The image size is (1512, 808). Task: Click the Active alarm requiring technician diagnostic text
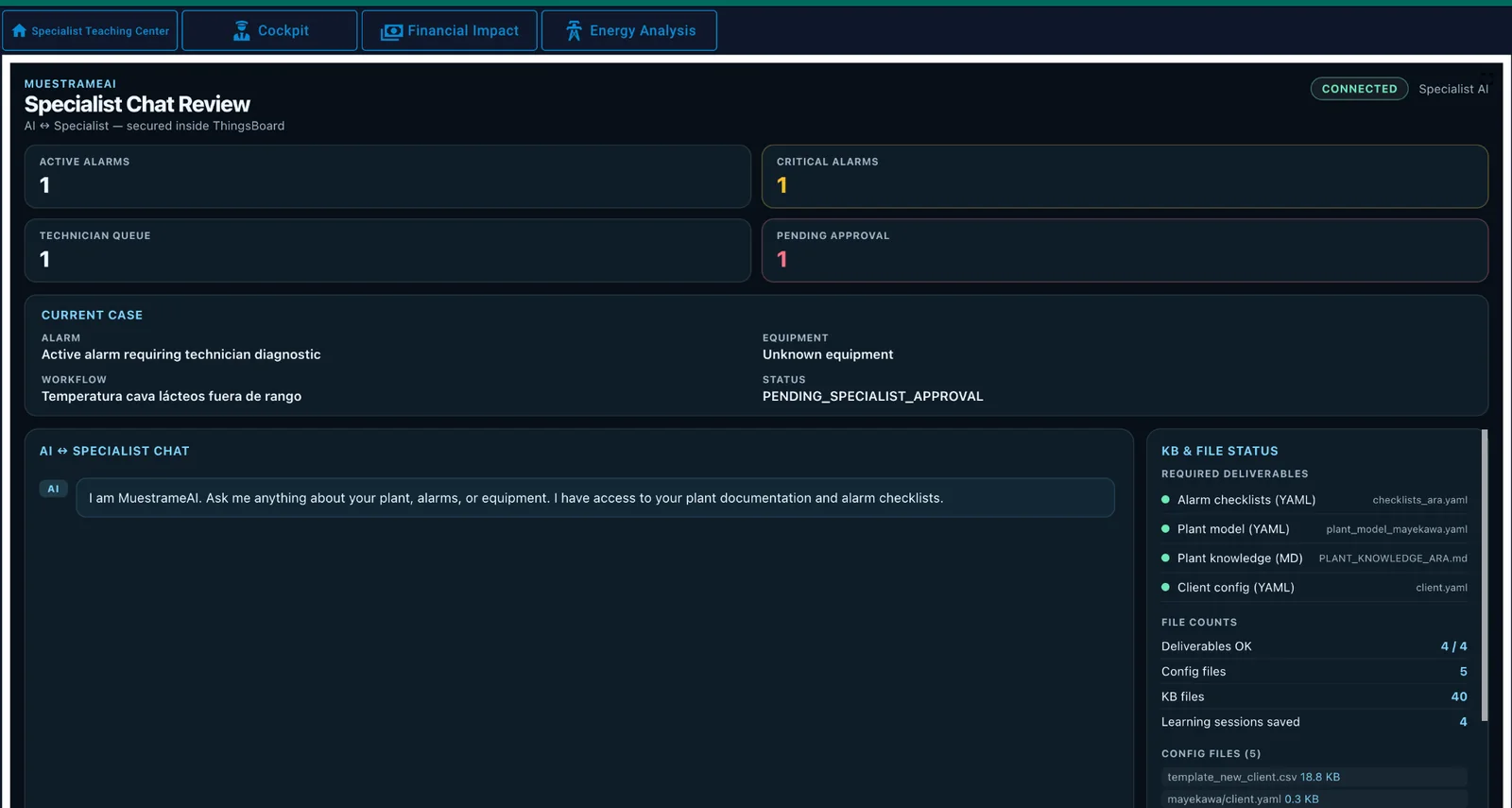[180, 355]
